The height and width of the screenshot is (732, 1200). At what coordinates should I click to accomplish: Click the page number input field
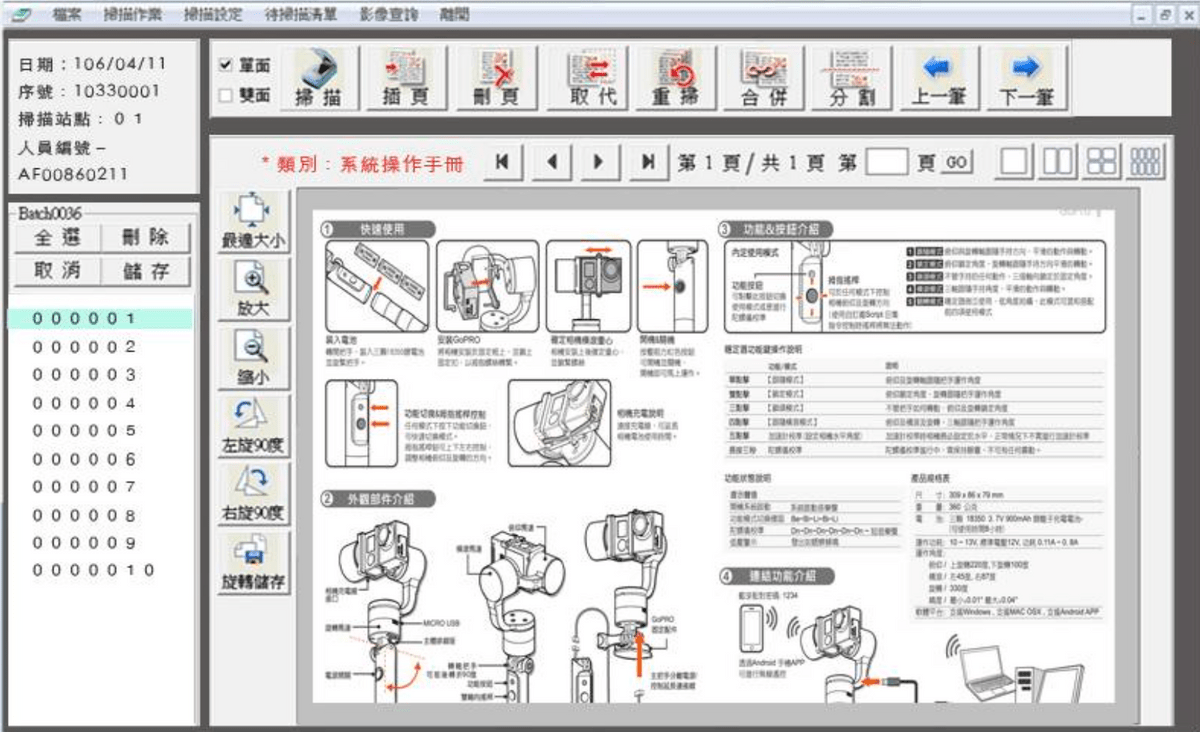pyautogui.click(x=886, y=162)
